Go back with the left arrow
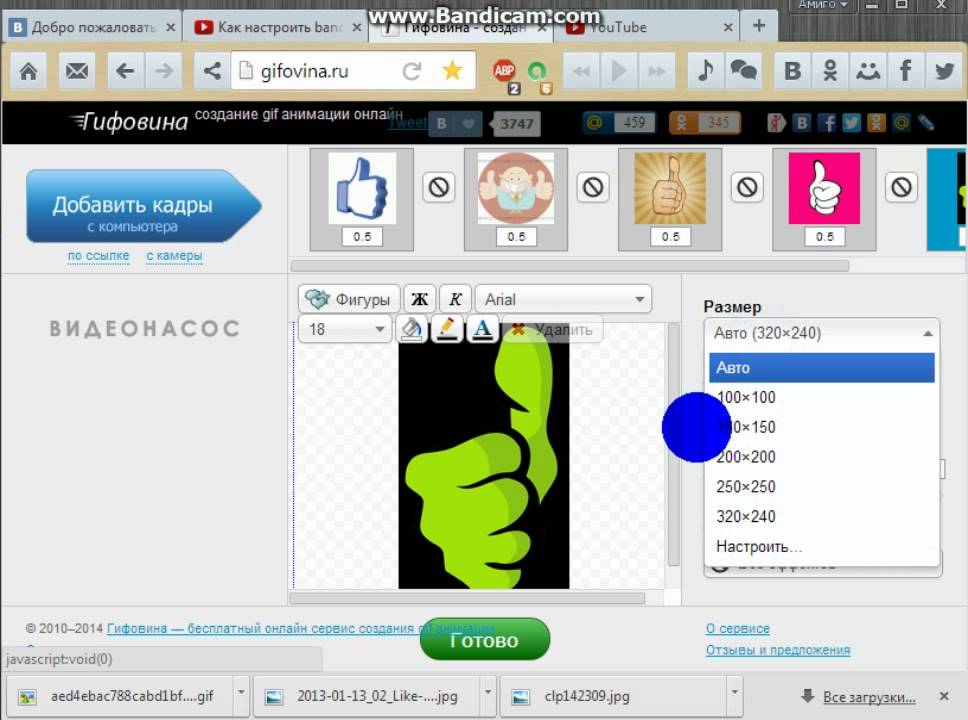 125,71
